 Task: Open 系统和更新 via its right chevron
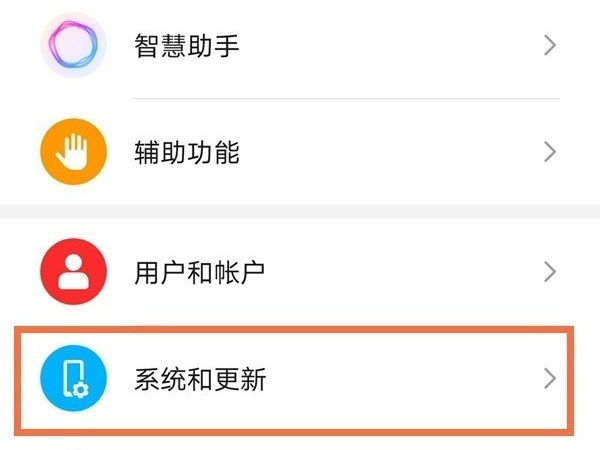tap(549, 379)
